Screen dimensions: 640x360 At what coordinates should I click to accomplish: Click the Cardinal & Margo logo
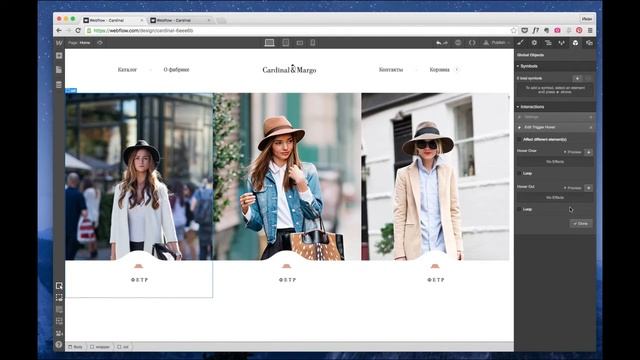[x=289, y=70]
